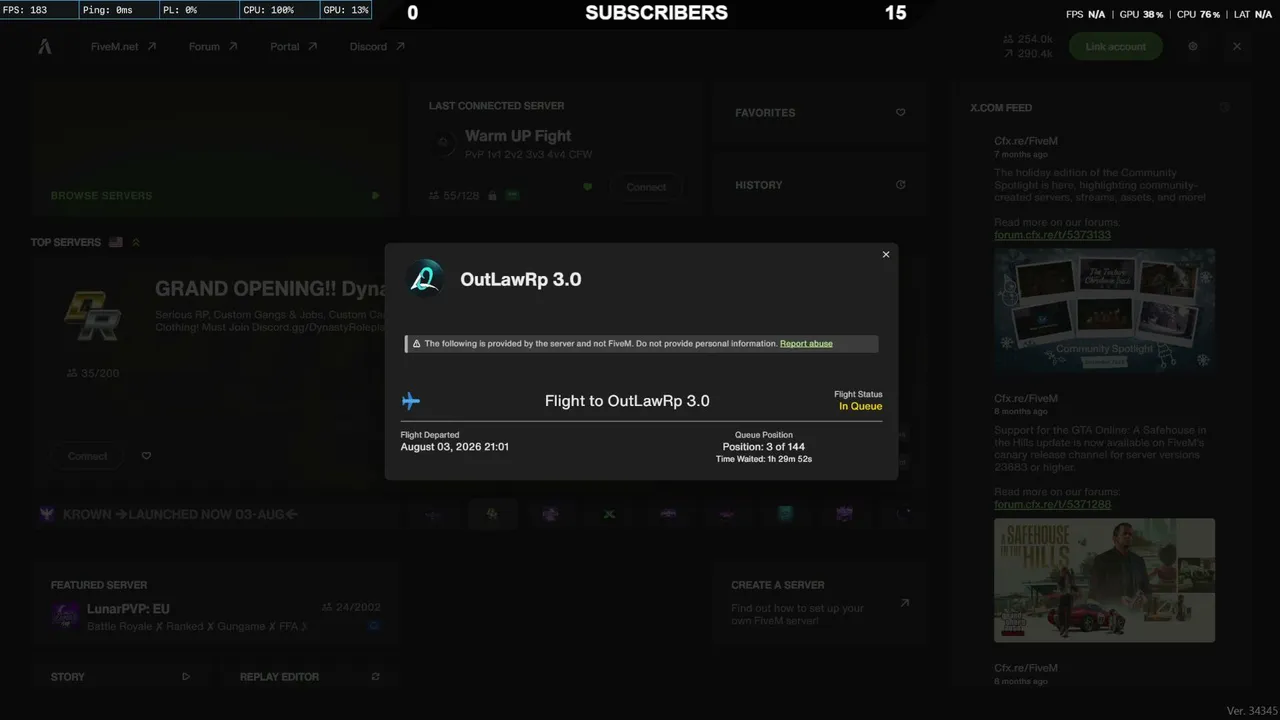The height and width of the screenshot is (720, 1280).
Task: Click the warning triangle icon in the notice
Action: pyautogui.click(x=416, y=344)
